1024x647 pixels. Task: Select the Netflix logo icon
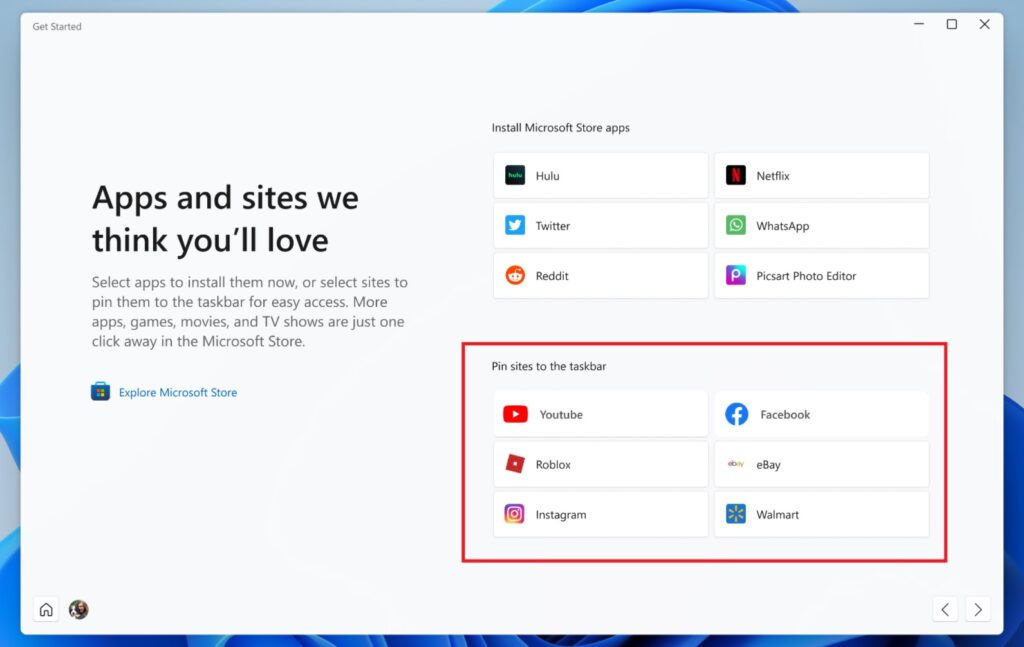[x=736, y=176]
